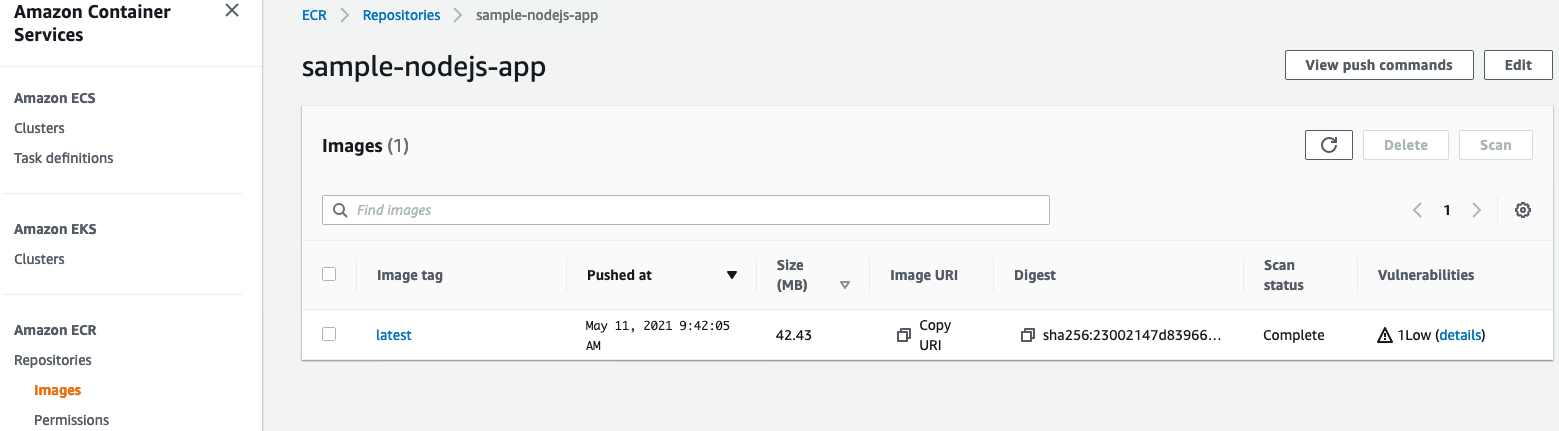Refresh the images list

click(1328, 145)
